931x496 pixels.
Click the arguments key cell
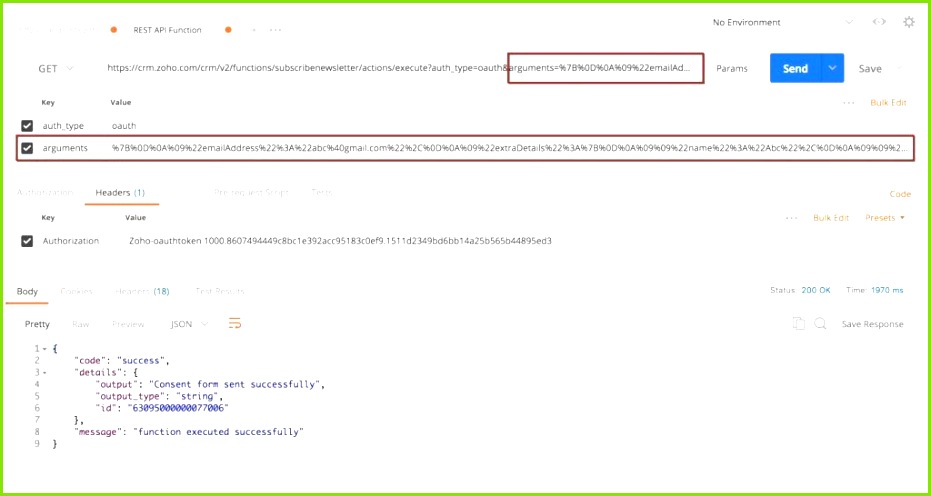pos(65,148)
